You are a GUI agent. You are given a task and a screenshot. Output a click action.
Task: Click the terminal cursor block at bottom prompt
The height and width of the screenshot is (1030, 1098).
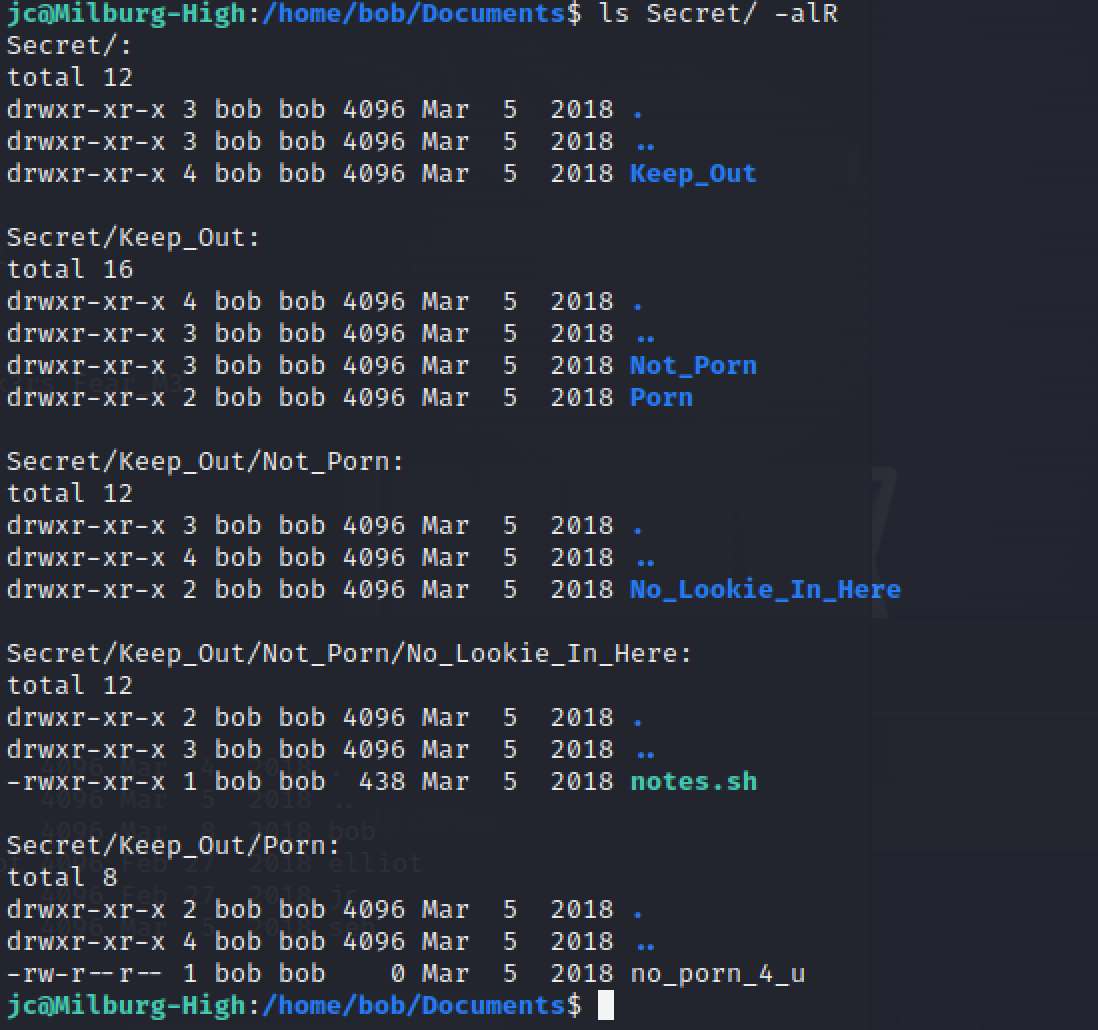click(x=606, y=1005)
